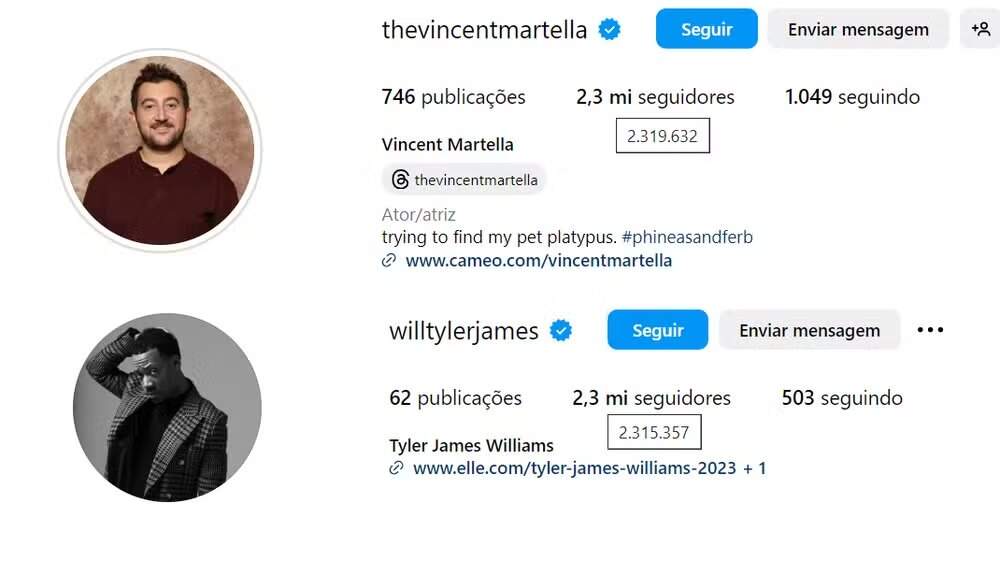Open the add-person suggestions icon
This screenshot has width=1000, height=561.
pos(980,29)
